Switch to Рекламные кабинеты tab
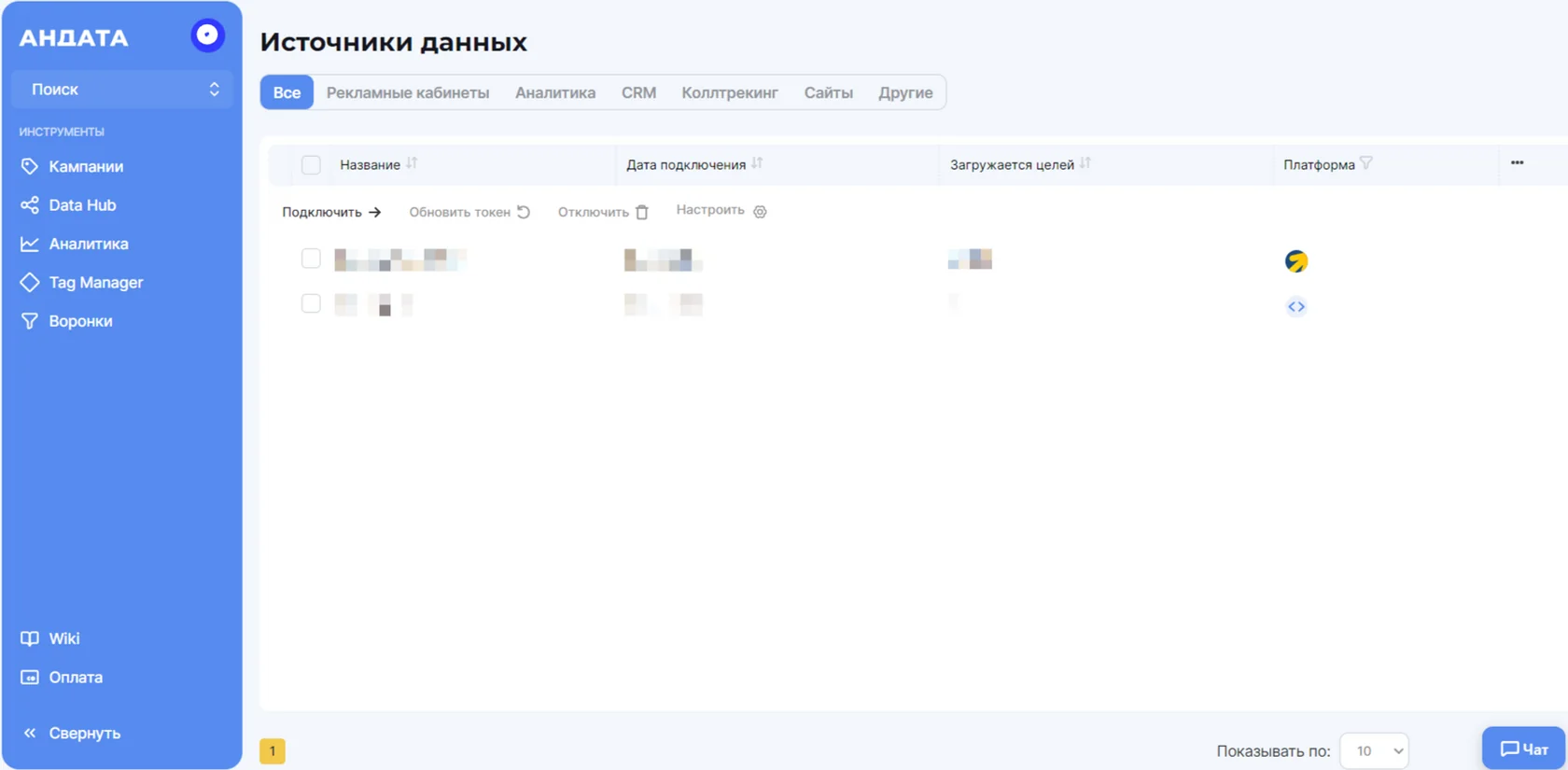Viewport: 1568px width, 770px height. tap(408, 92)
